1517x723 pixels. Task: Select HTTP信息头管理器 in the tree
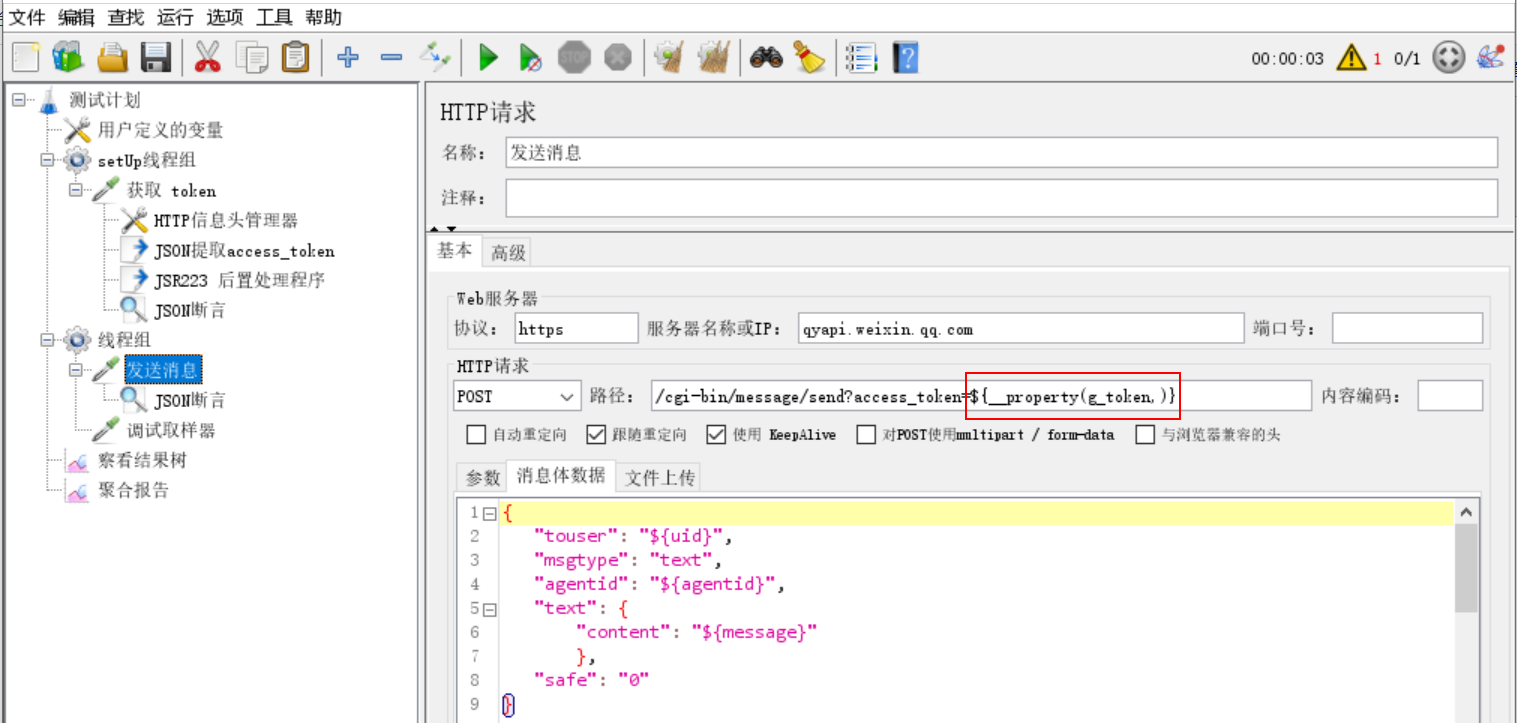(x=226, y=220)
